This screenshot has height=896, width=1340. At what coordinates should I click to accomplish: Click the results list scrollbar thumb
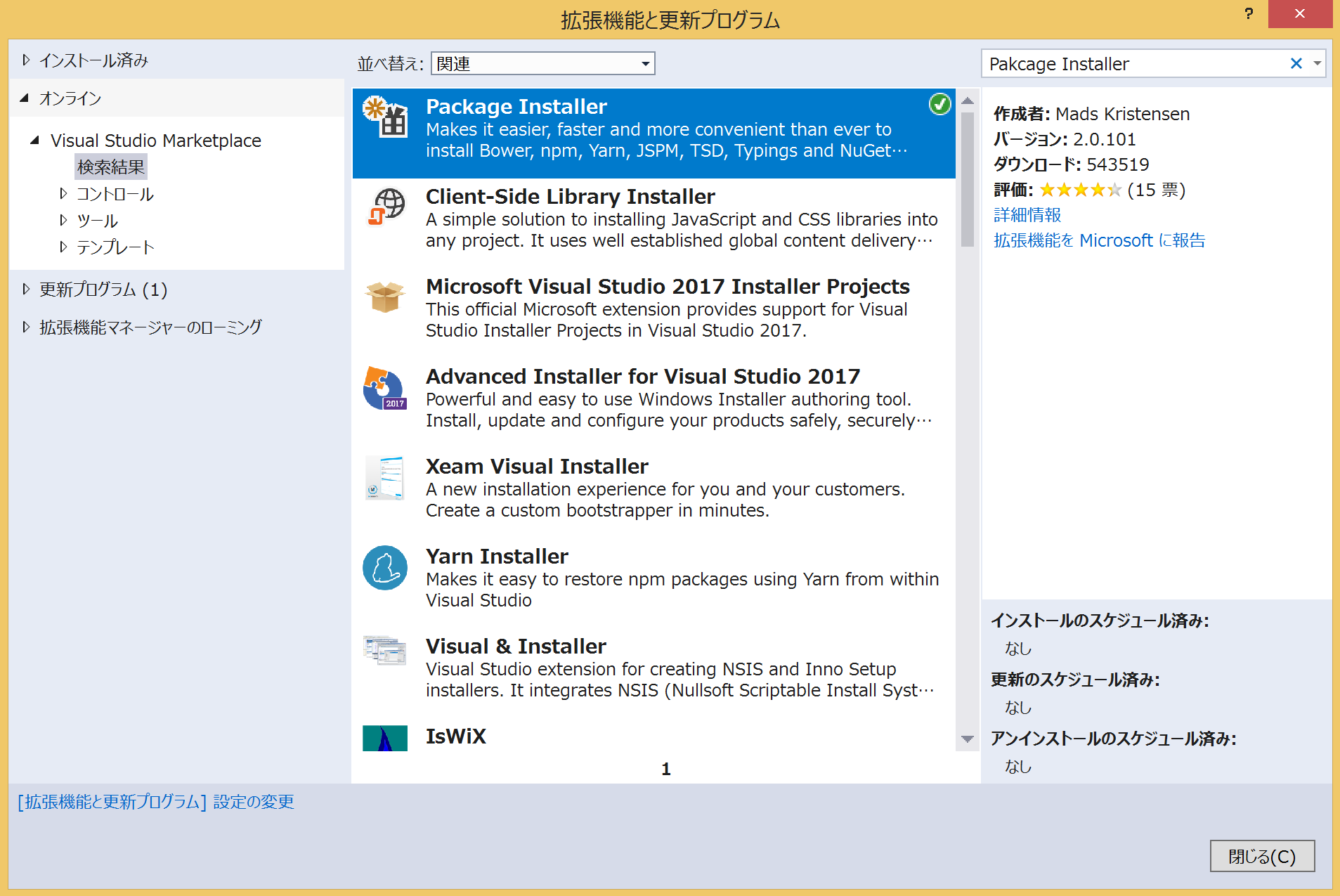pyautogui.click(x=968, y=179)
